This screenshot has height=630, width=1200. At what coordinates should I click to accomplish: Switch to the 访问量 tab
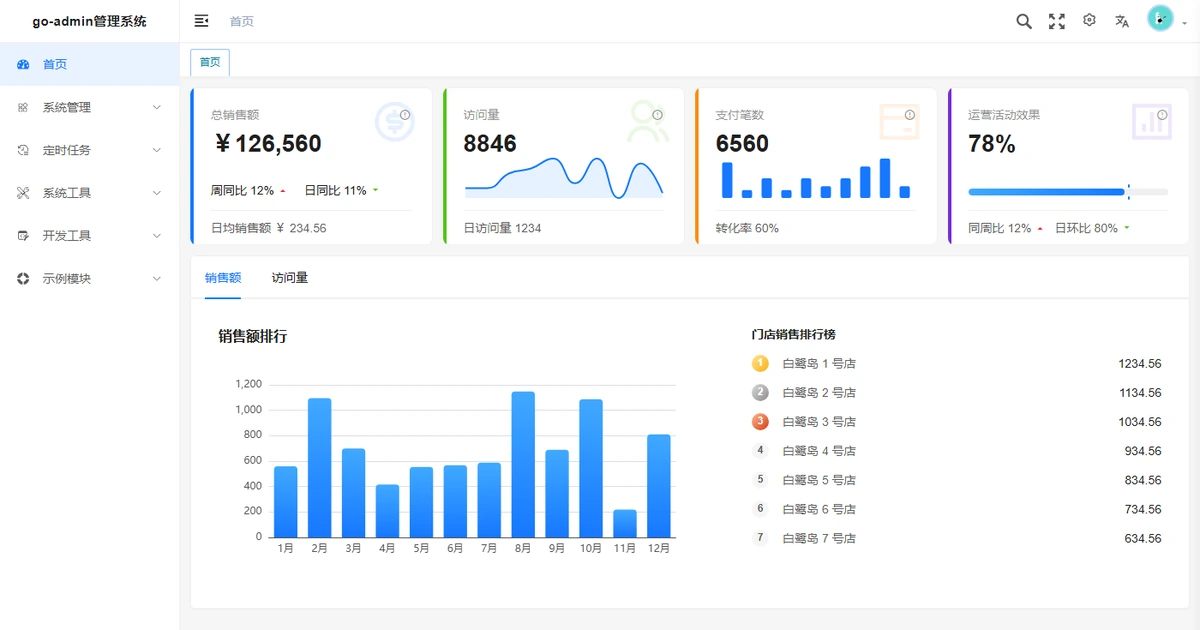pos(290,278)
